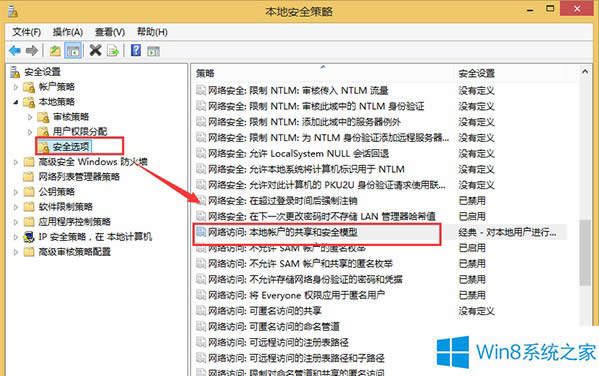
Task: Select policy 在下一次更改密码时不存储 LAN 管理器哈希值
Action: (x=322, y=216)
